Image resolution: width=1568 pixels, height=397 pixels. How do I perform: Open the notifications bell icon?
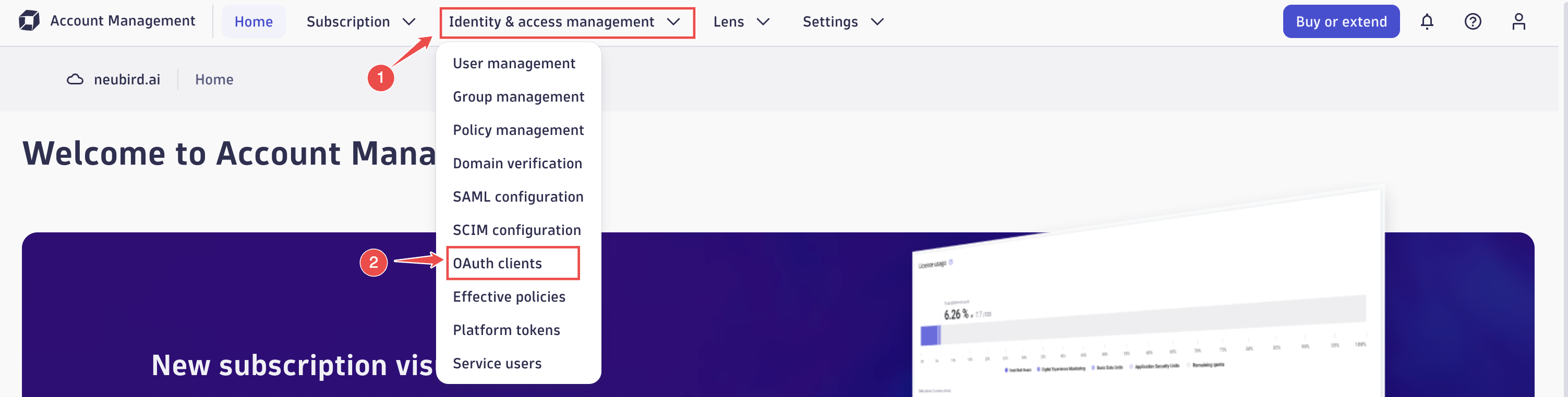click(1427, 21)
